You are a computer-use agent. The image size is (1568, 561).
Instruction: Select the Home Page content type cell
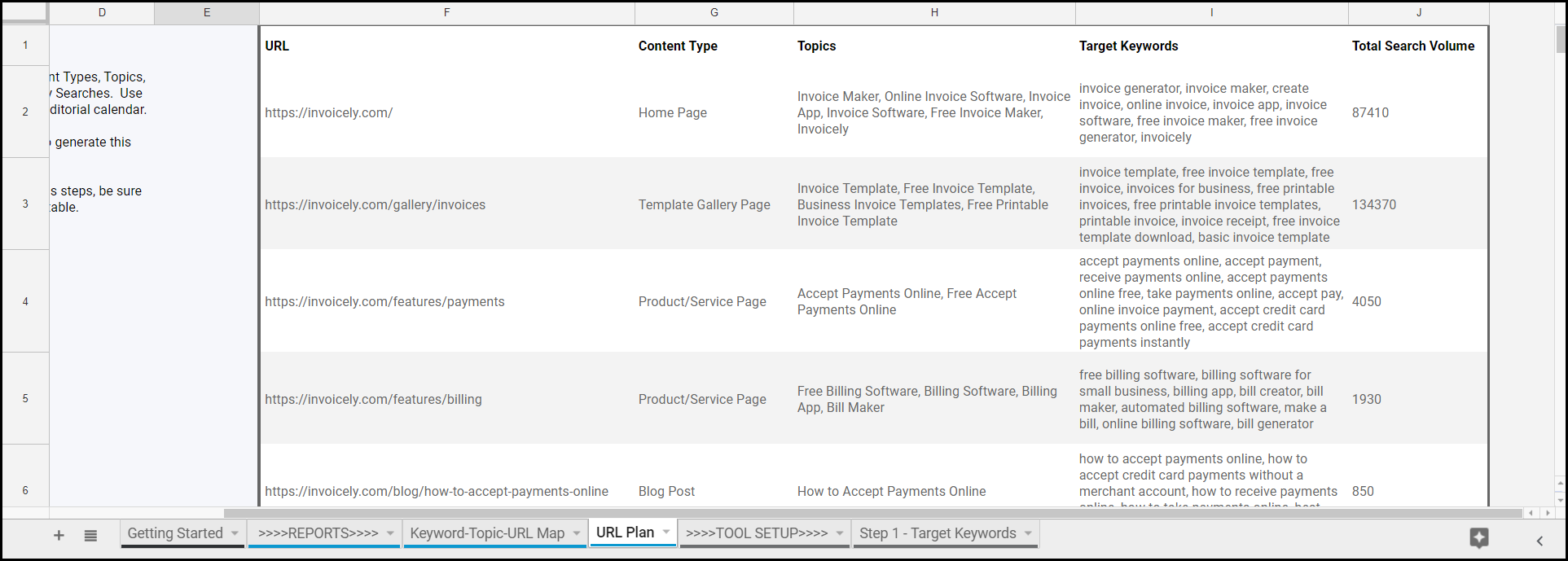pyautogui.click(x=714, y=112)
